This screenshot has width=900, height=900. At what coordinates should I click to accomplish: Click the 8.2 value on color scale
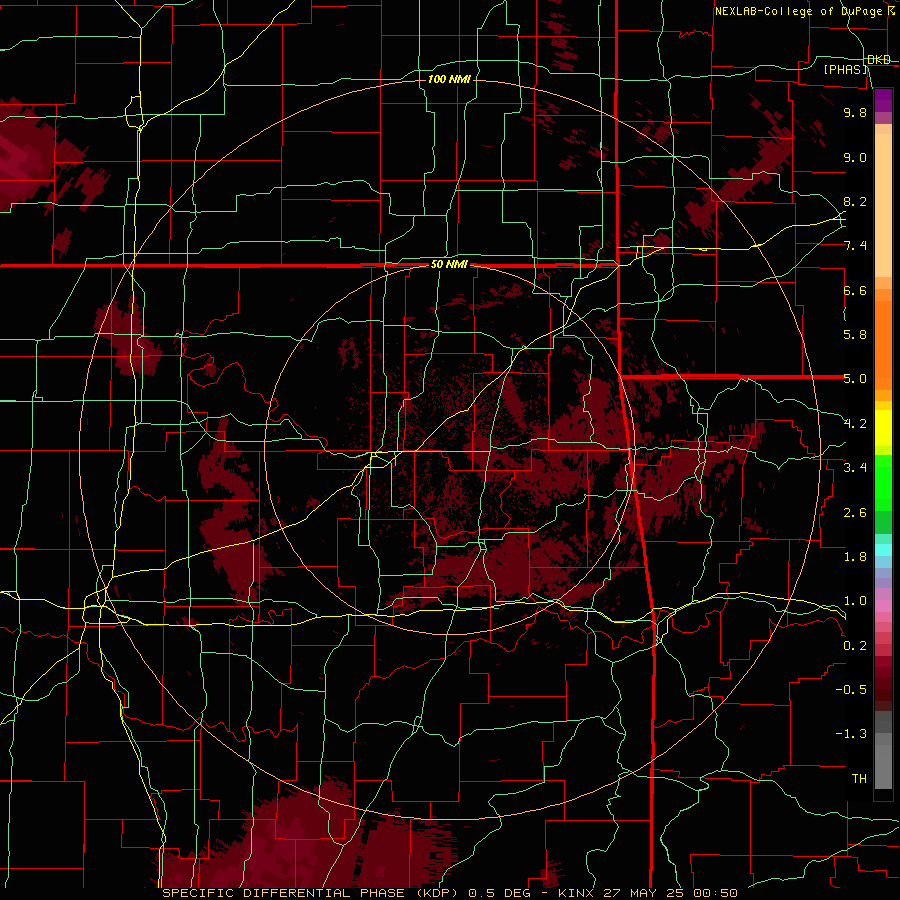coord(855,201)
